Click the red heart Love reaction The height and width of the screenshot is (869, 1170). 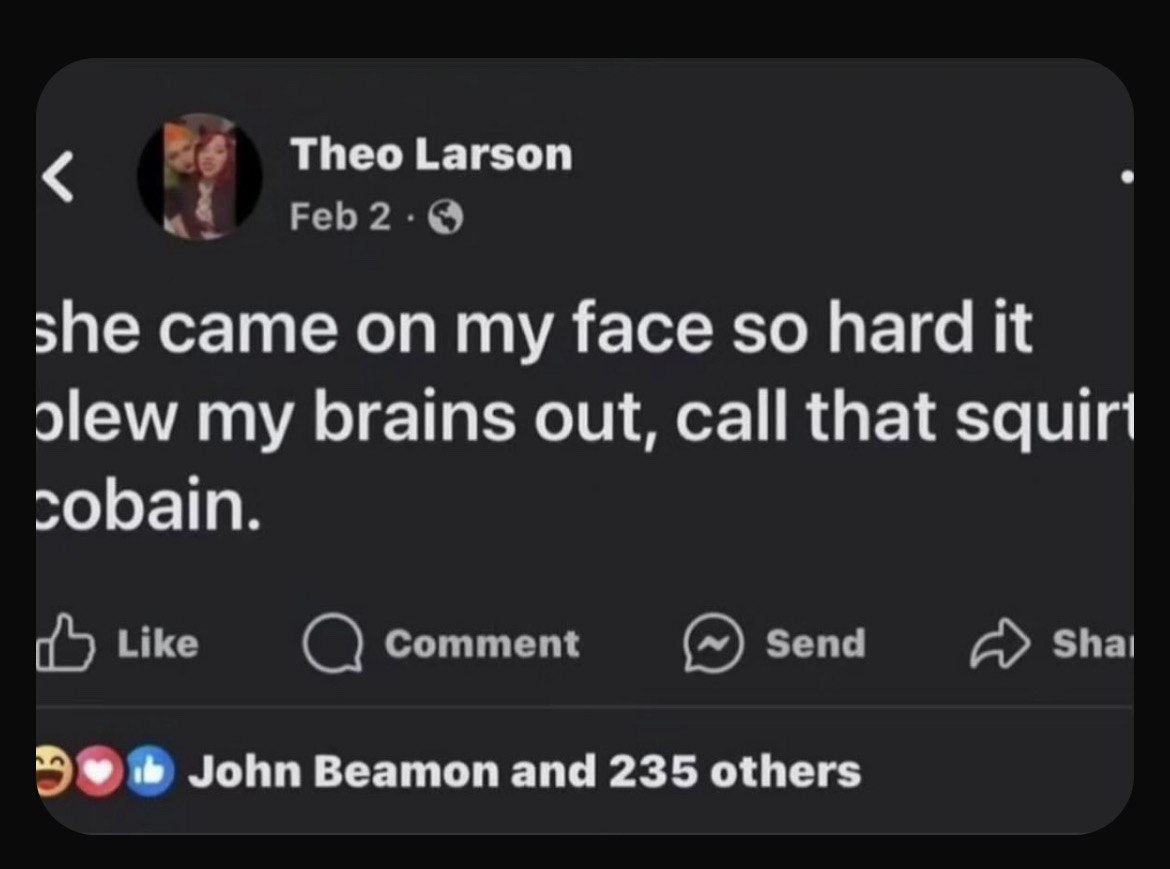[100, 771]
